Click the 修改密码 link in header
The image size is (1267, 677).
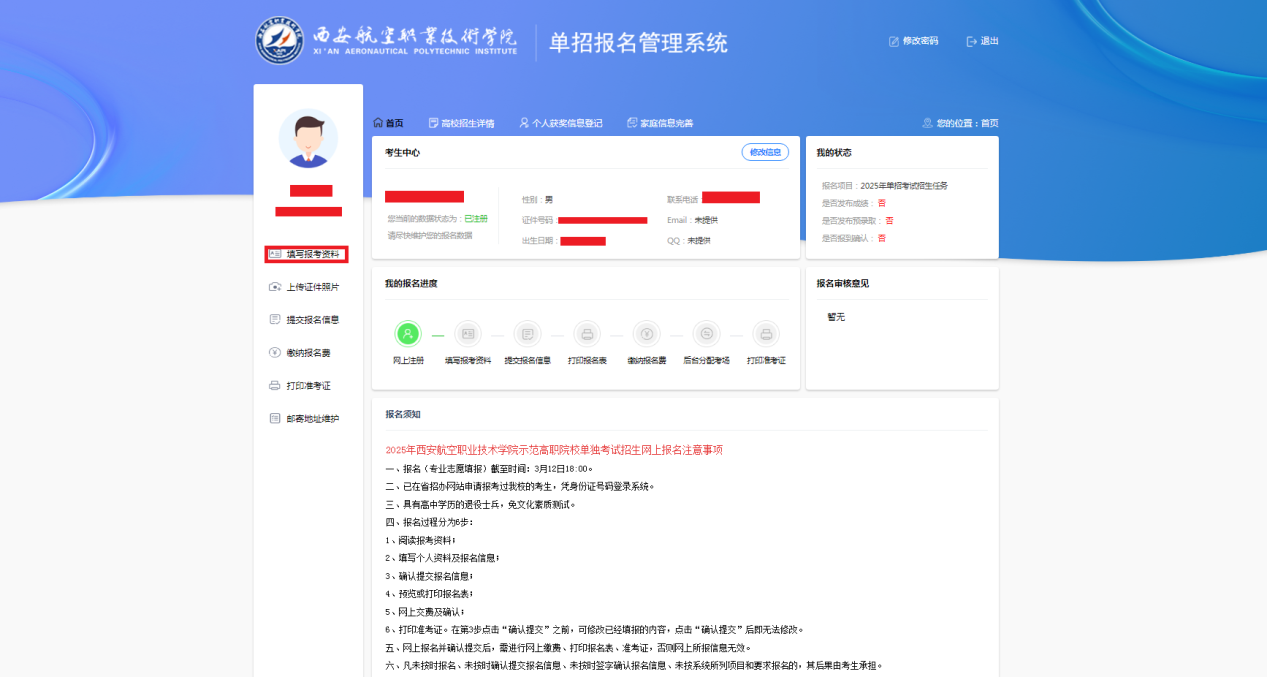[914, 41]
